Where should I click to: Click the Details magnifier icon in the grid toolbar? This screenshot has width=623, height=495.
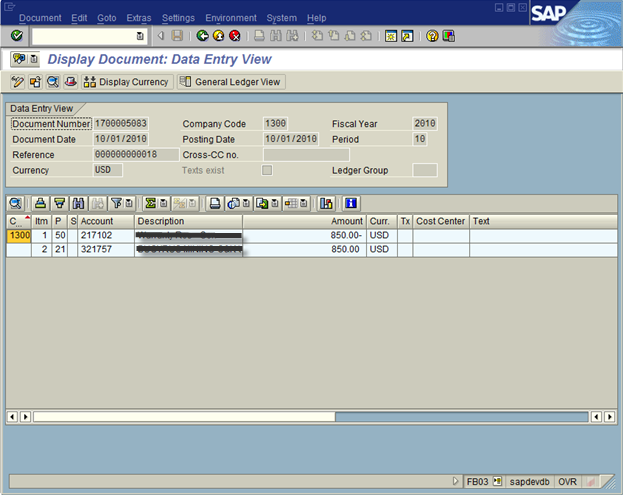(x=15, y=204)
